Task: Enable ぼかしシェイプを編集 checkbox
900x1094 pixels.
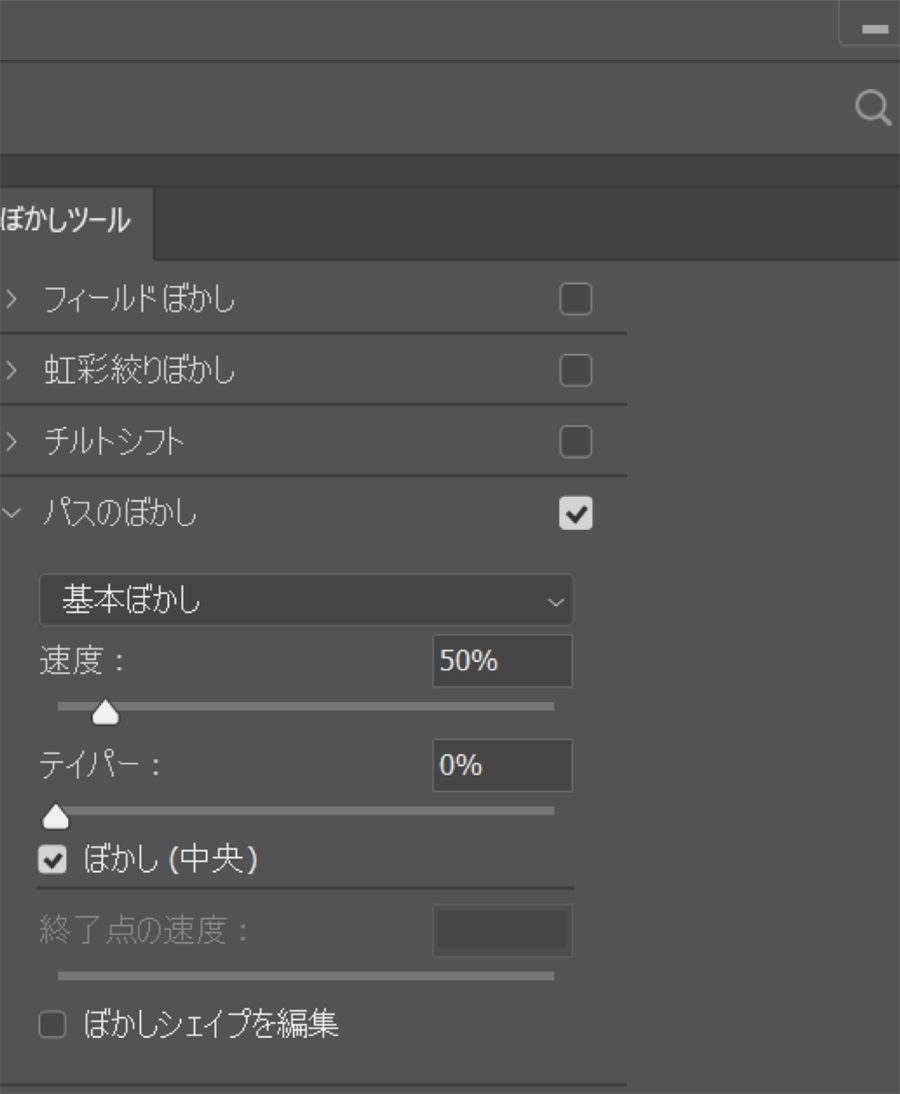Action: 52,1025
